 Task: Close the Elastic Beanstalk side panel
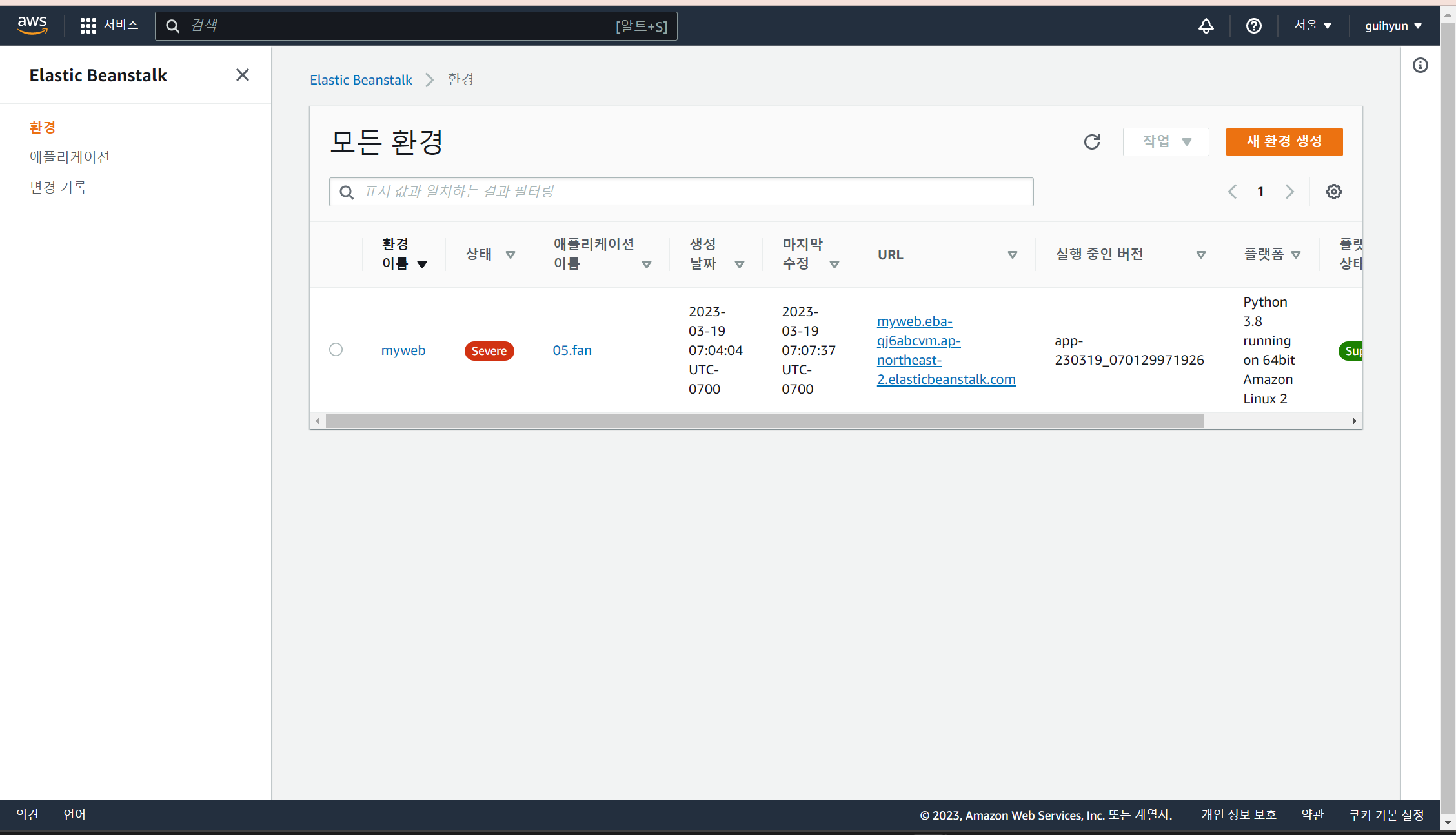pyautogui.click(x=242, y=75)
